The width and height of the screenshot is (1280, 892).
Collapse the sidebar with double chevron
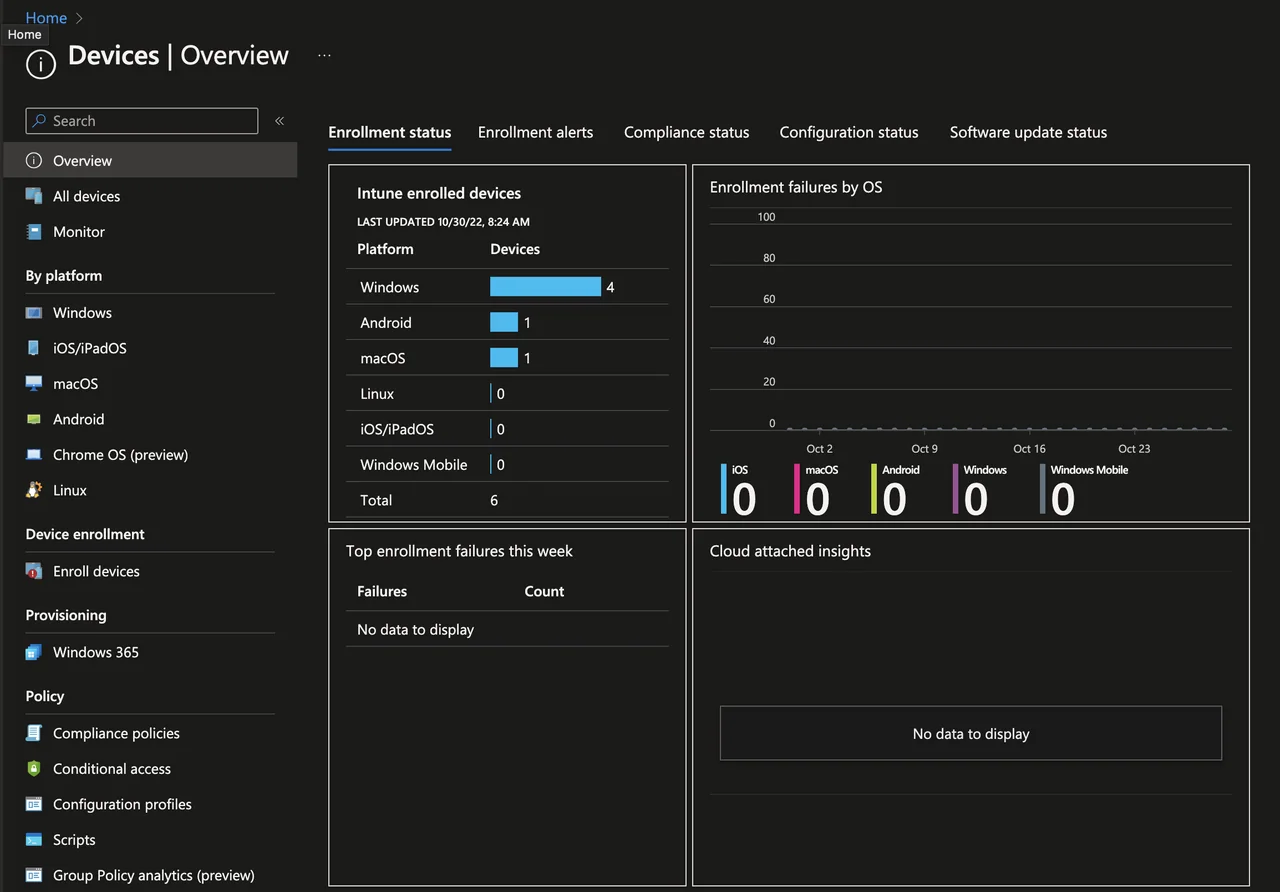(x=280, y=121)
